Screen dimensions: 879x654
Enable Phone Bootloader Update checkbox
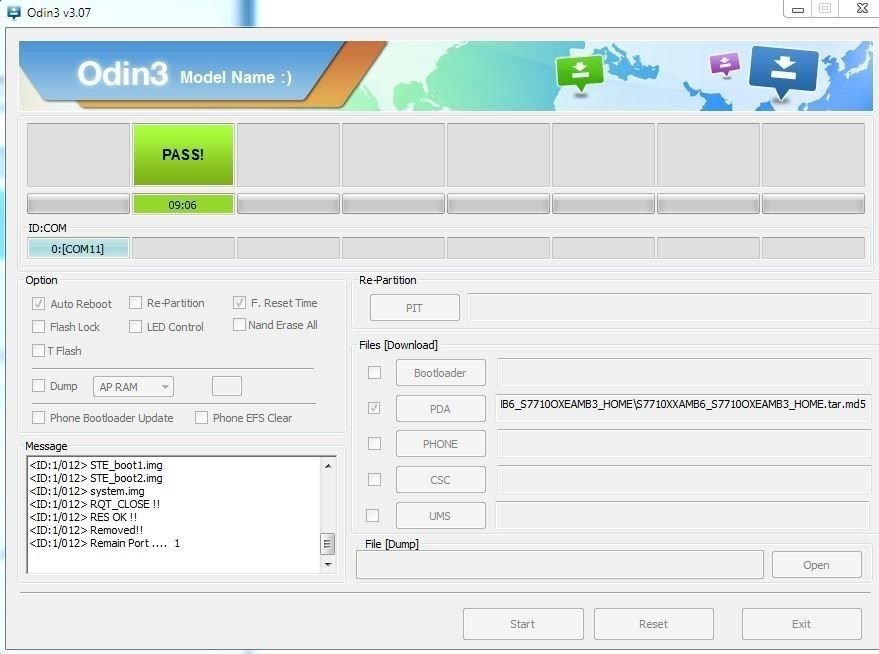tap(38, 418)
